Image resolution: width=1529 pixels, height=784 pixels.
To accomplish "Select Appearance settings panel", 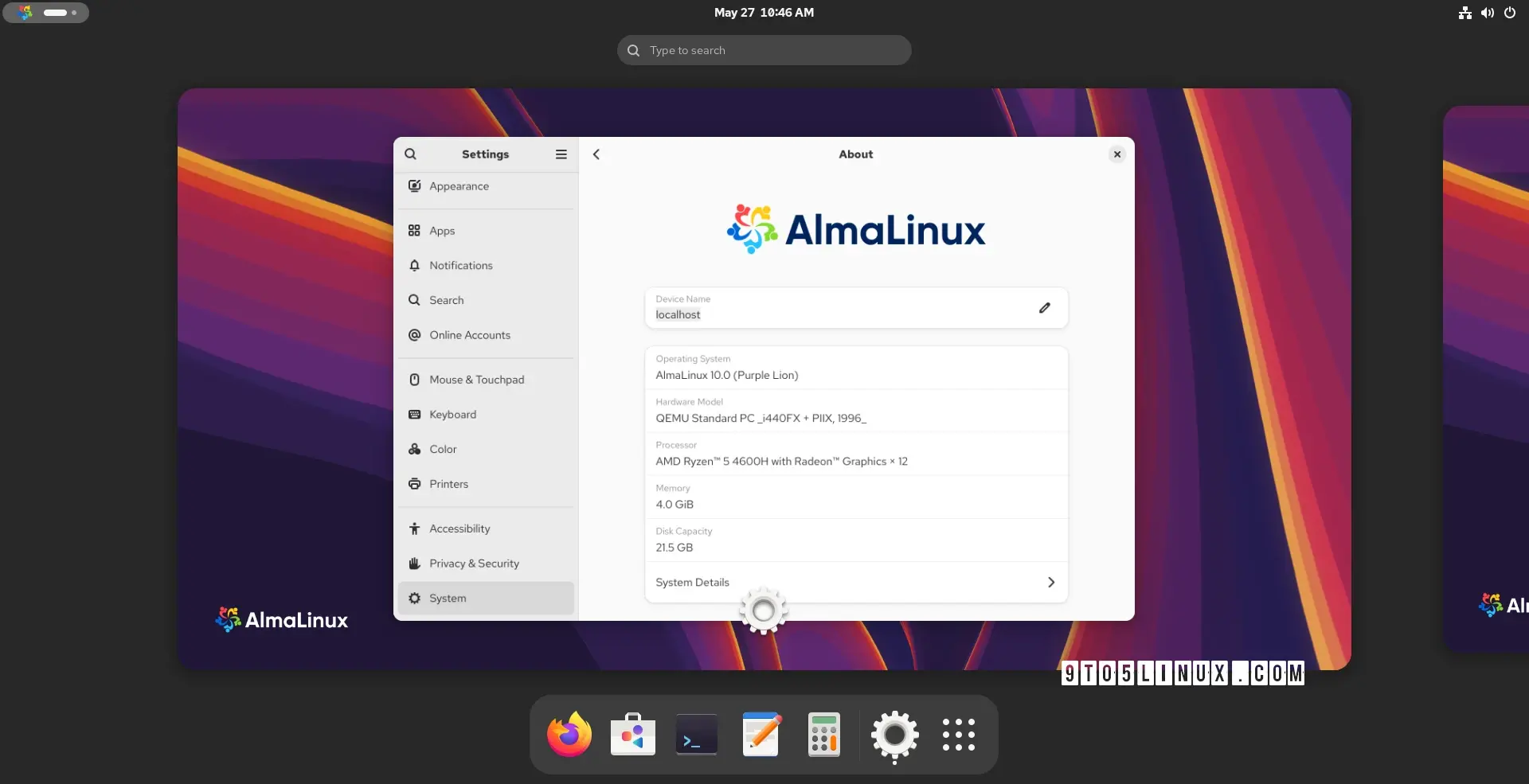I will (x=486, y=186).
